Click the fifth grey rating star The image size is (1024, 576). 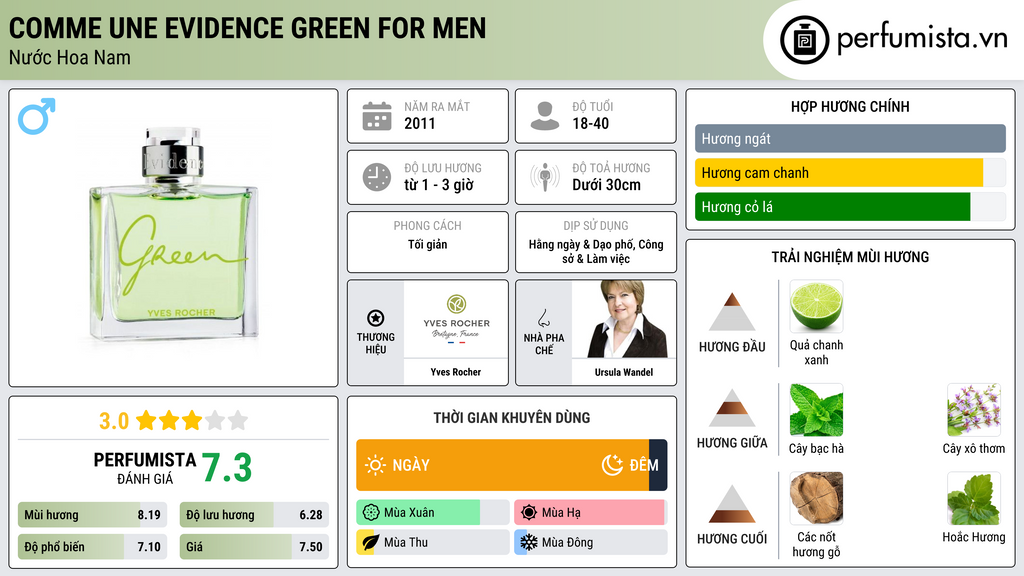point(238,420)
